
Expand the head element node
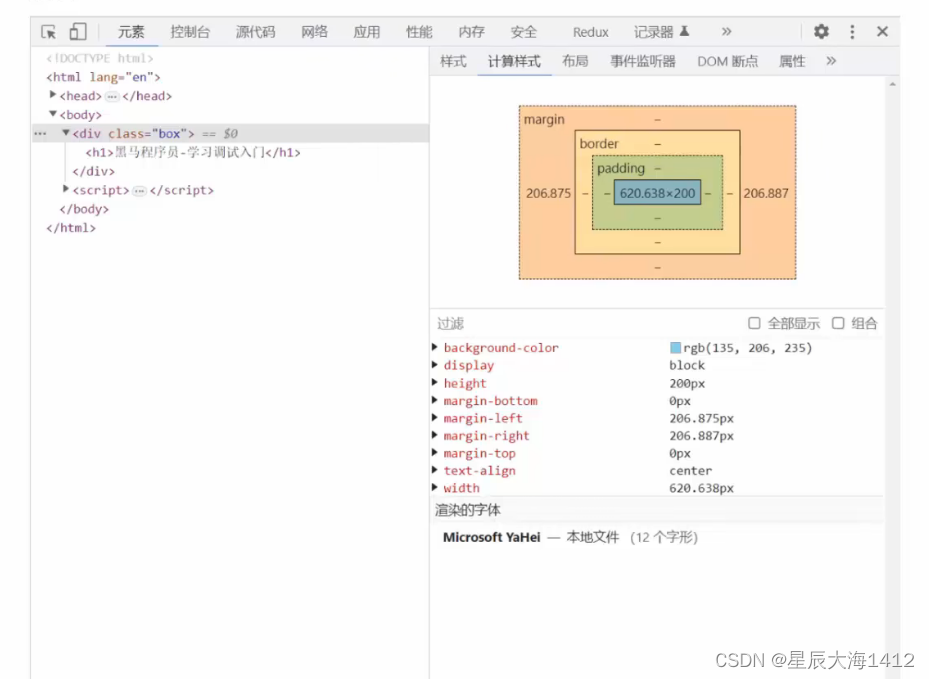53,95
